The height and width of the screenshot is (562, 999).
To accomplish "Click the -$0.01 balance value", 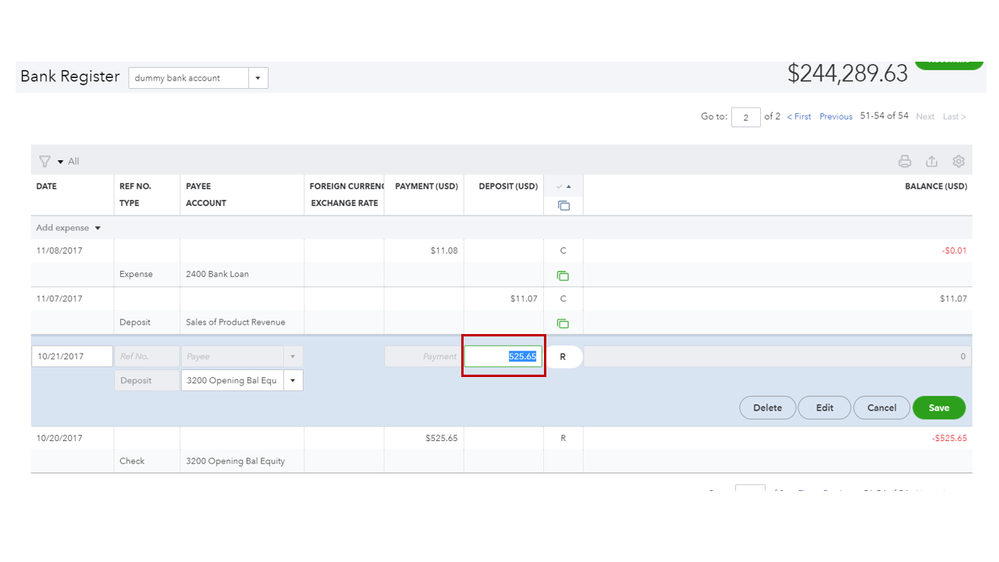I will pos(954,250).
